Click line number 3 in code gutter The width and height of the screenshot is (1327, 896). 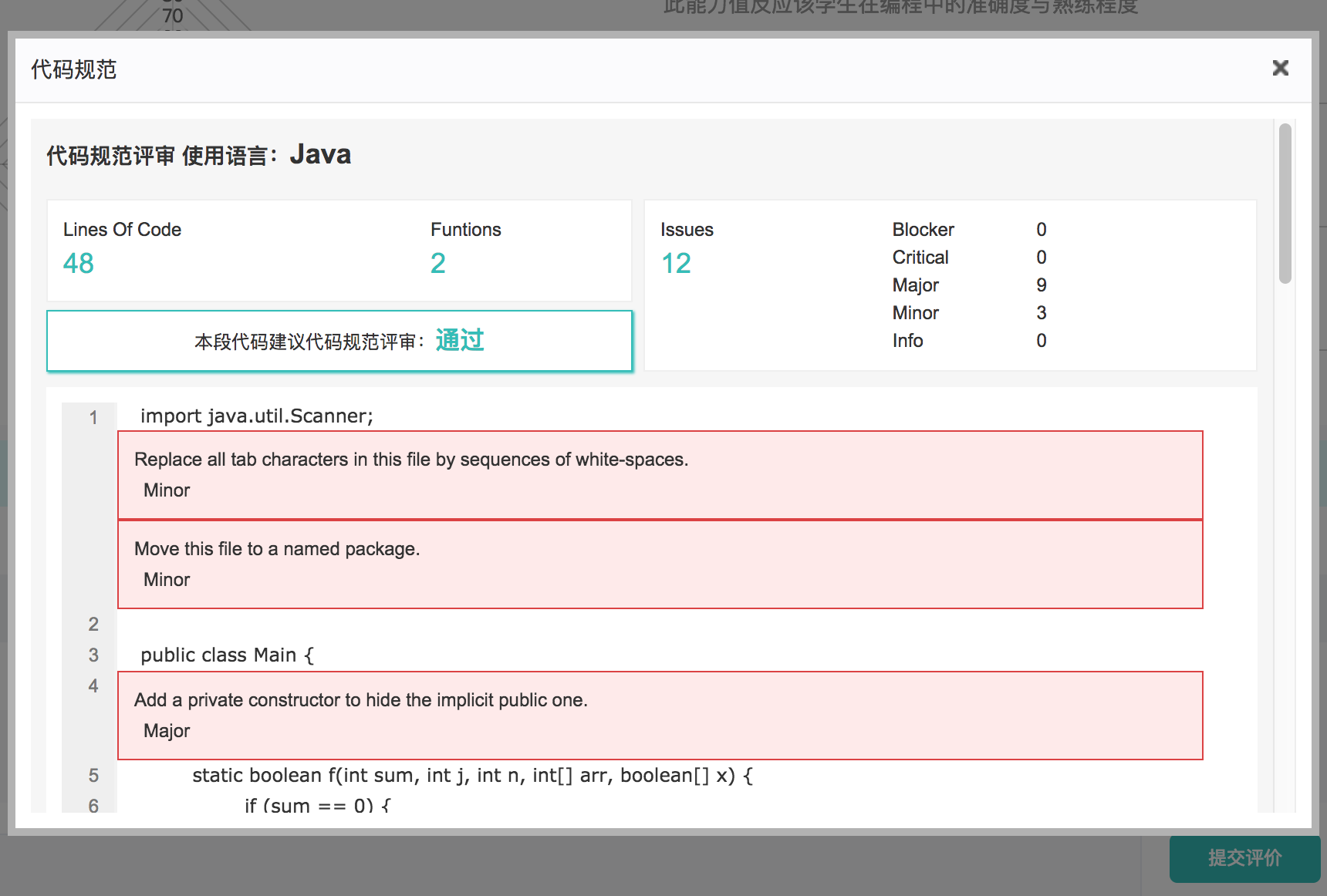(x=93, y=655)
